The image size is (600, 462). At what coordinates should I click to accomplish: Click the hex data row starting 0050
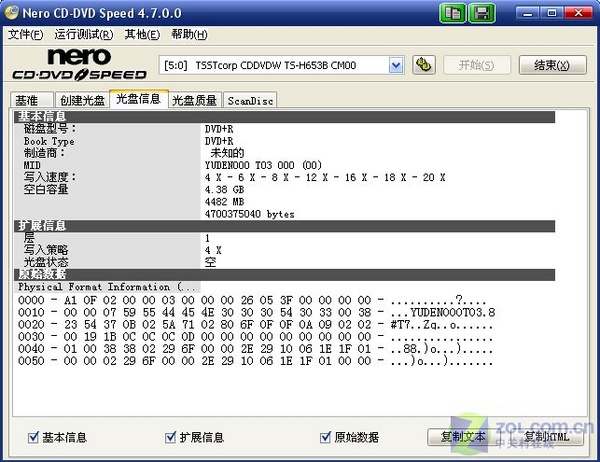pos(255,361)
